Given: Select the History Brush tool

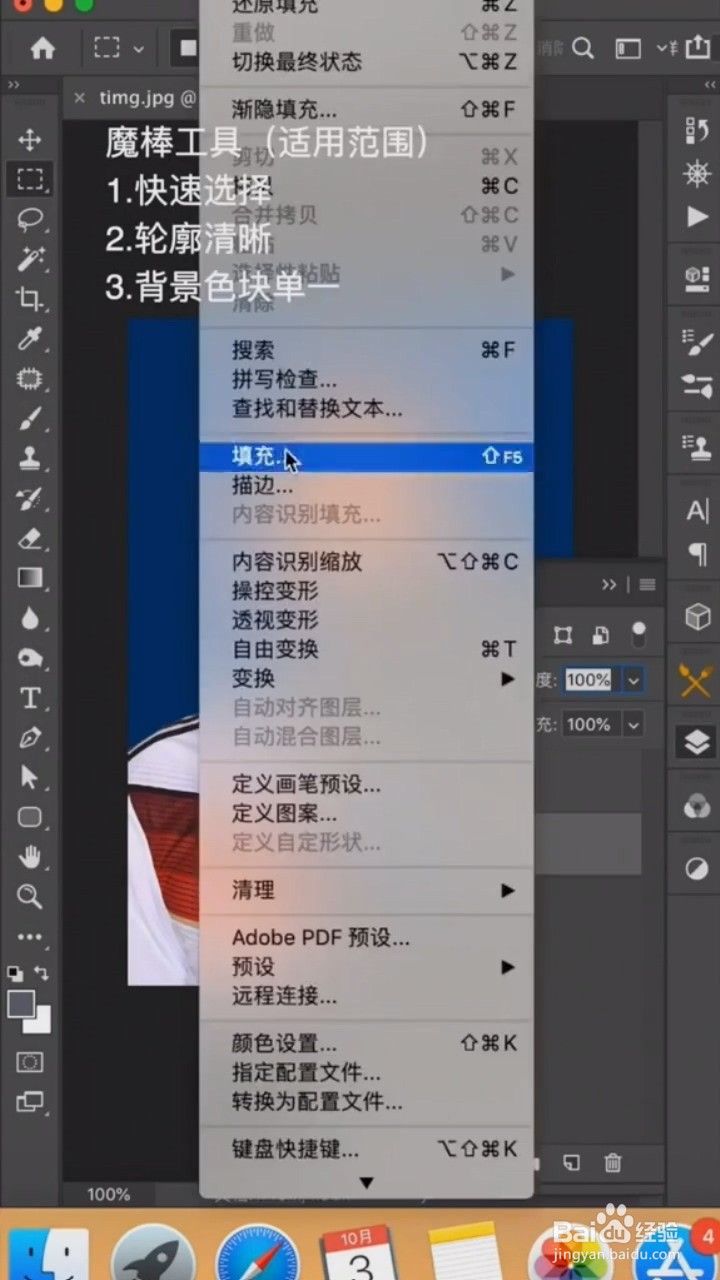Looking at the screenshot, I should coord(30,498).
